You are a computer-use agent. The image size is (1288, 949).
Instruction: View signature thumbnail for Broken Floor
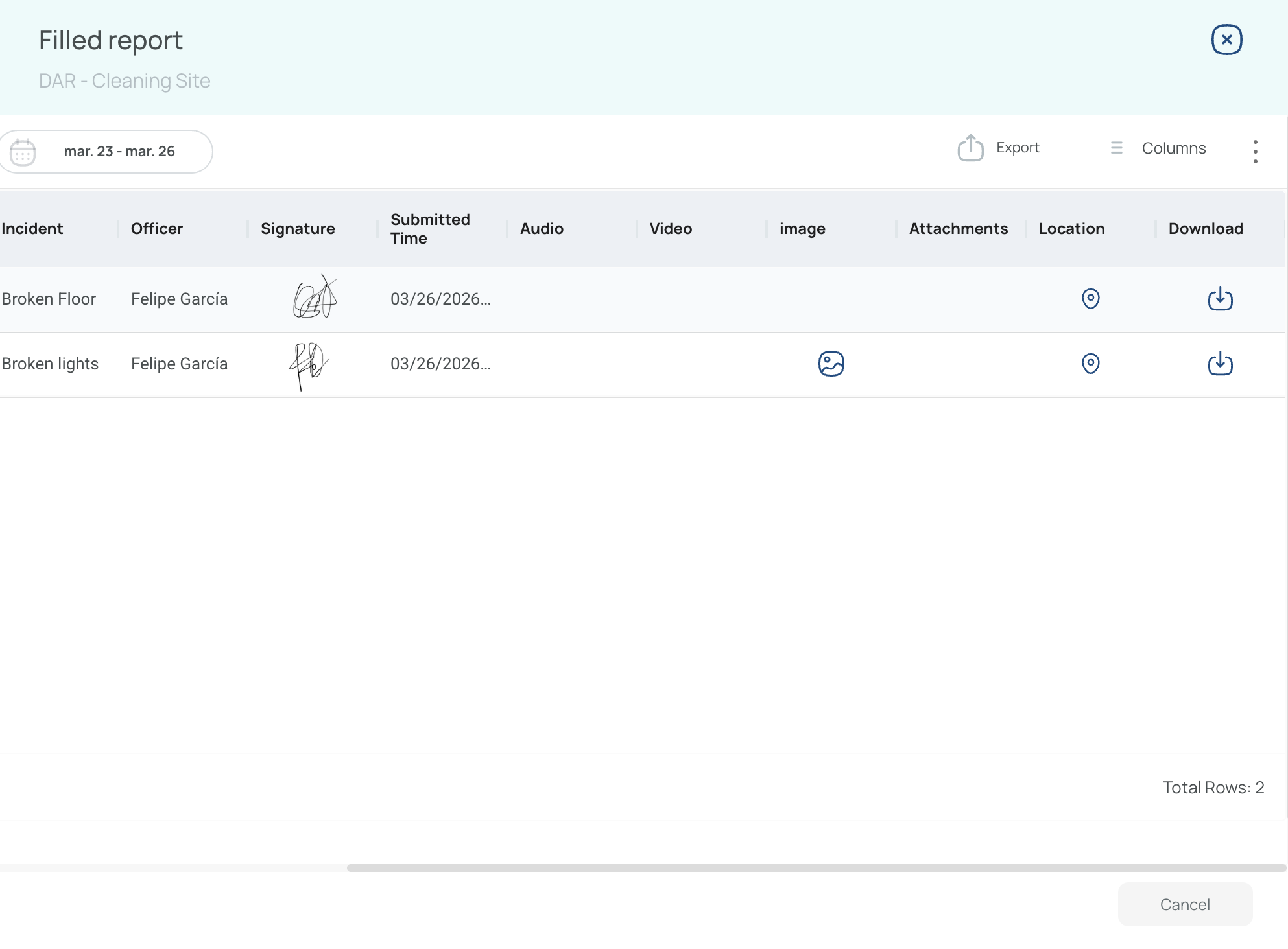315,298
